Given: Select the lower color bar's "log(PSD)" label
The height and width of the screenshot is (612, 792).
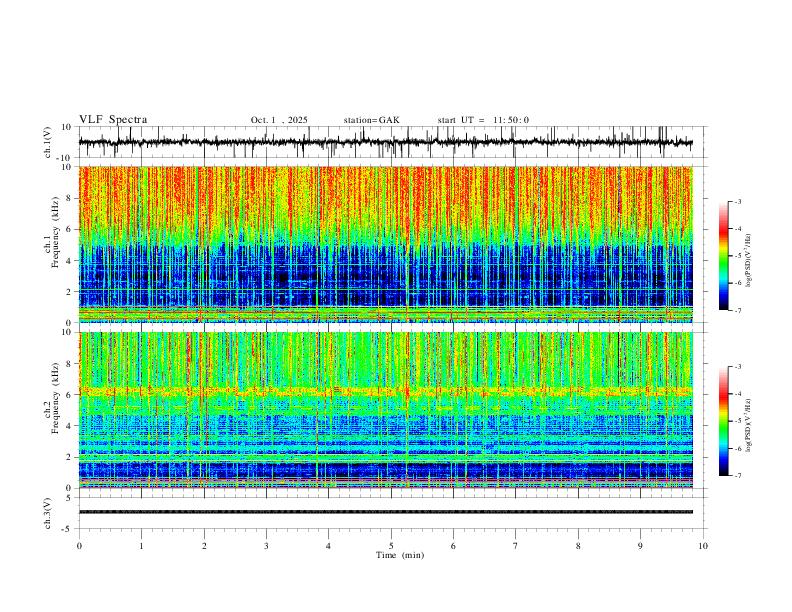Looking at the screenshot, I should [x=748, y=425].
